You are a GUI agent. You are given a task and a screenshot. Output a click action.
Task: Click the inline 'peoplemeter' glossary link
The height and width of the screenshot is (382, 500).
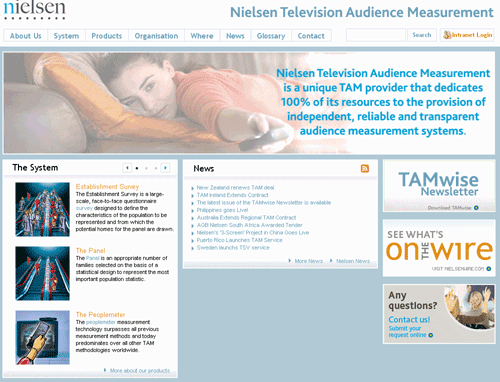point(101,322)
